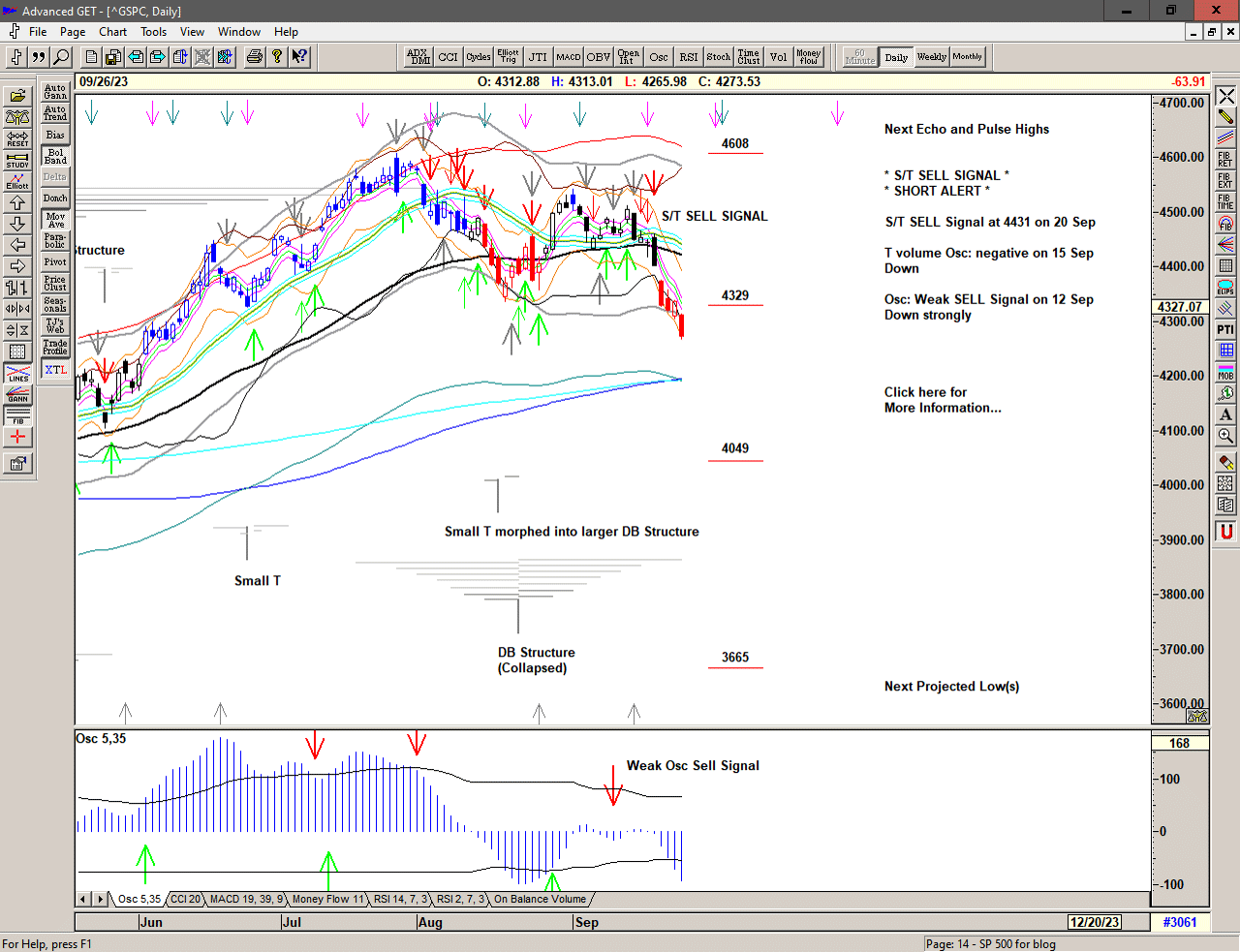Select the On Balance Volume tab

(x=540, y=900)
